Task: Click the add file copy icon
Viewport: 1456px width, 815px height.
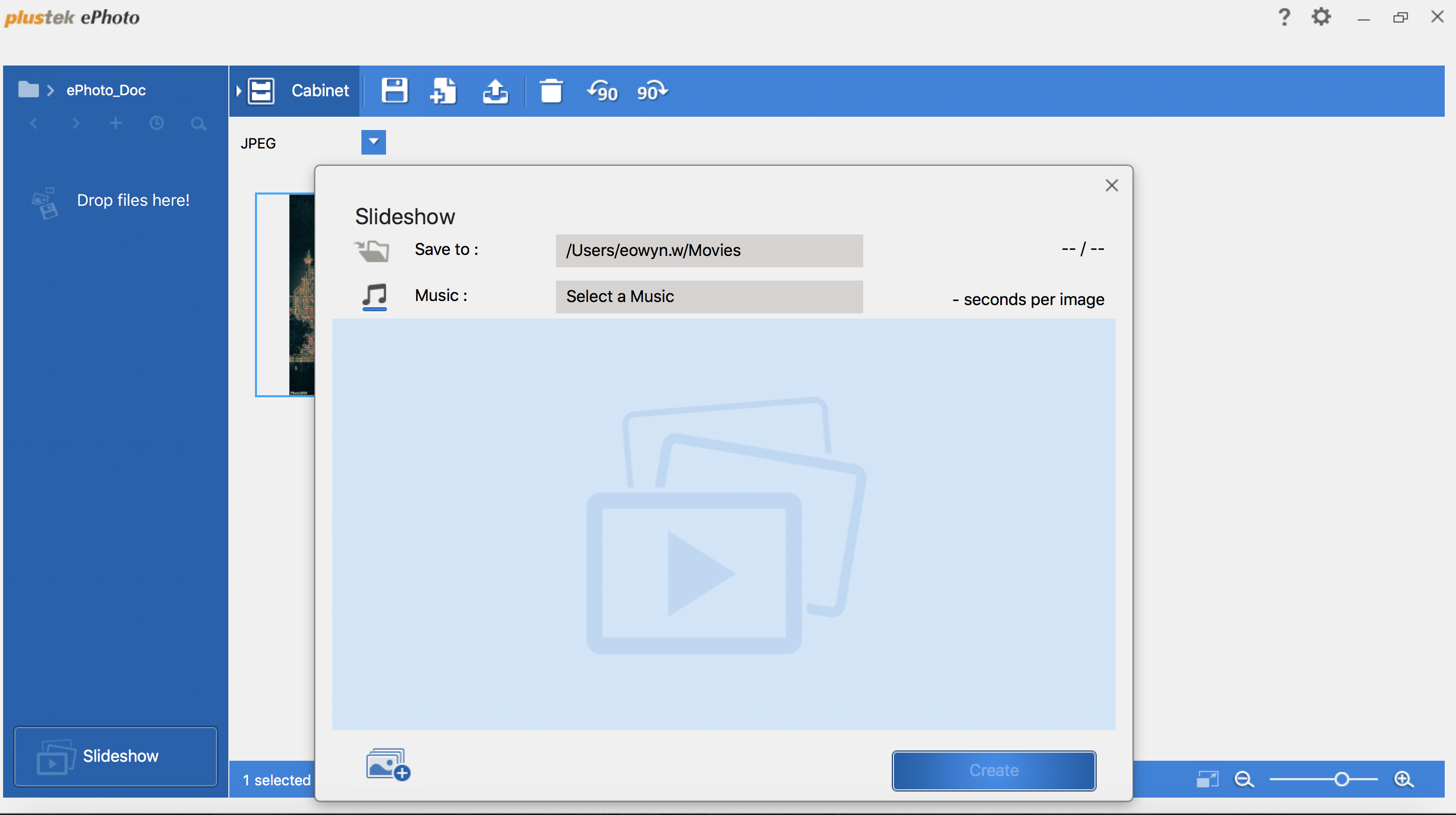Action: (442, 91)
